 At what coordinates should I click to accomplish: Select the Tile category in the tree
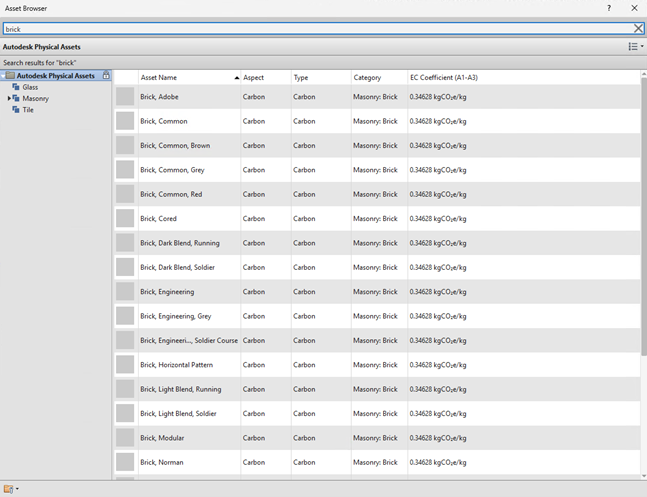click(x=28, y=110)
